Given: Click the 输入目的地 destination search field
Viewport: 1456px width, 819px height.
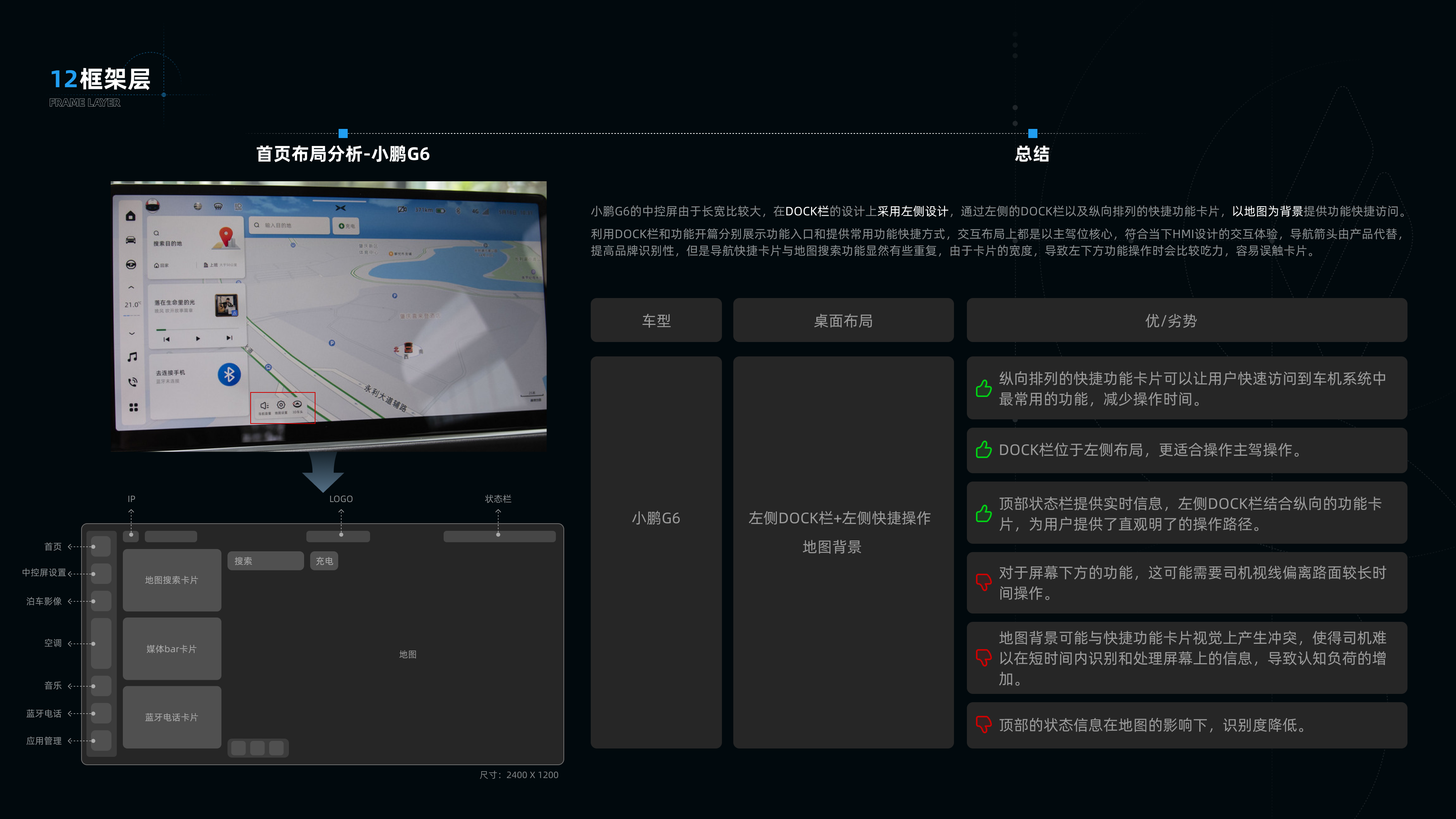Looking at the screenshot, I should (x=289, y=226).
